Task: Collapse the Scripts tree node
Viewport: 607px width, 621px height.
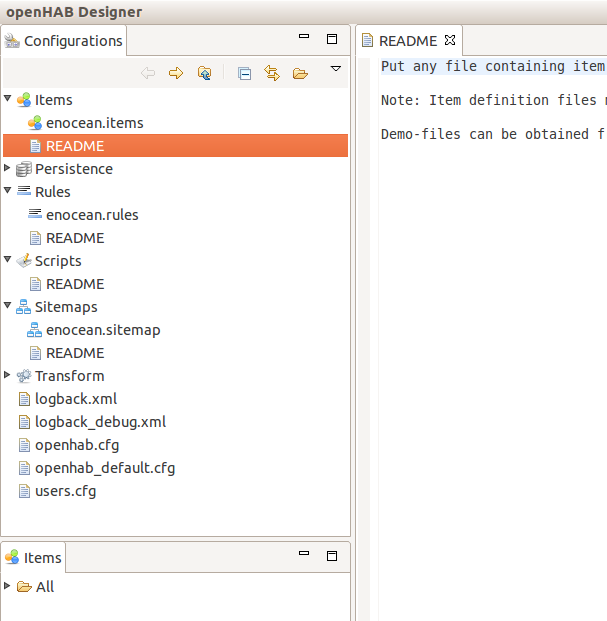Action: click(8, 259)
